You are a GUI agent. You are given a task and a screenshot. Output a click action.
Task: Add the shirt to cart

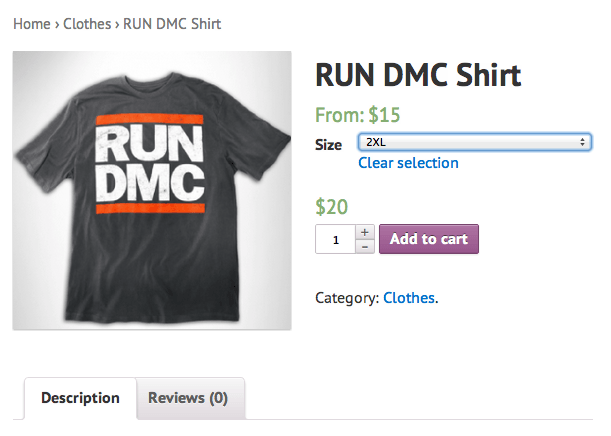[x=429, y=239]
